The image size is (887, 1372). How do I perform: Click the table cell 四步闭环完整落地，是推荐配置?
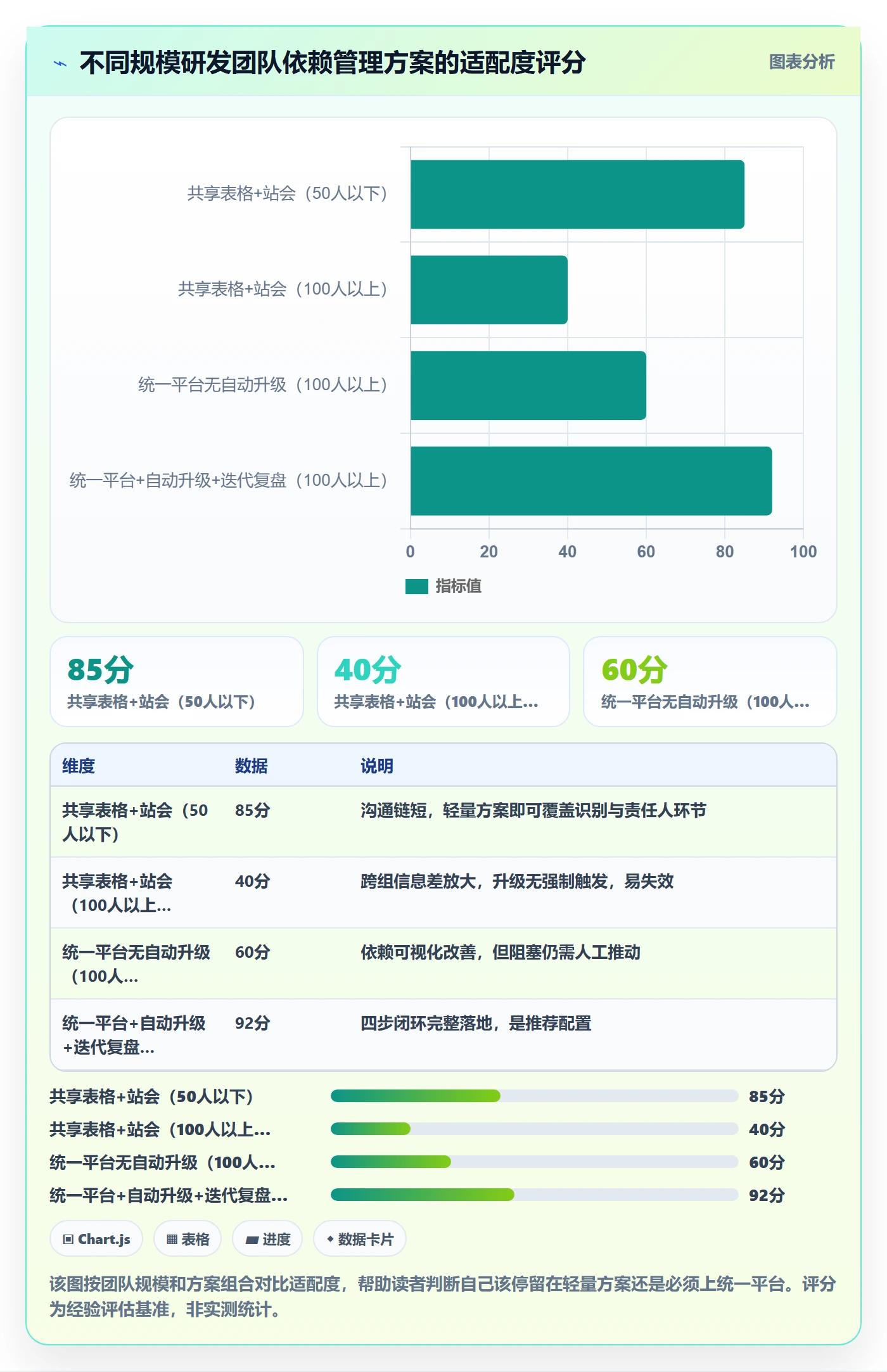pyautogui.click(x=476, y=1023)
